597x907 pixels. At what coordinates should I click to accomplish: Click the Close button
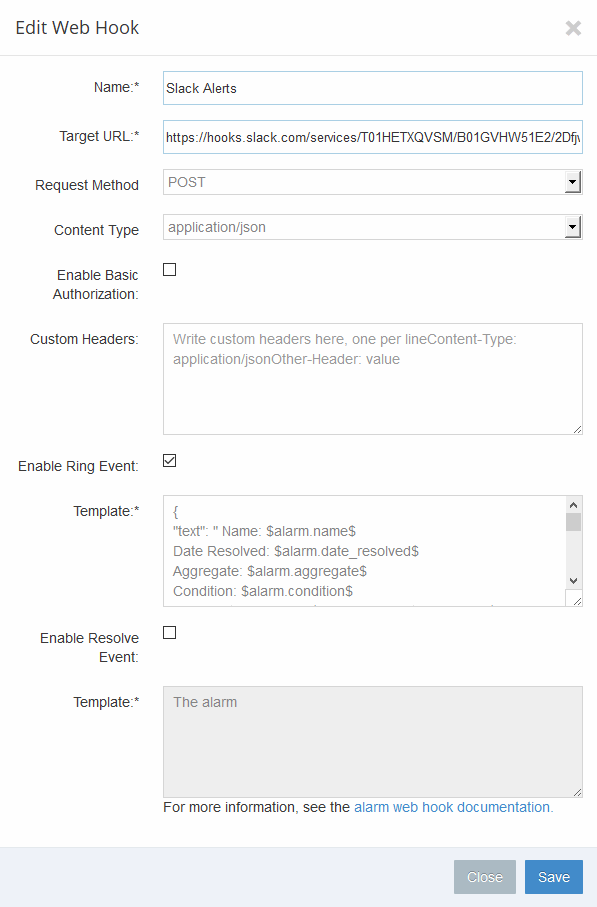485,877
